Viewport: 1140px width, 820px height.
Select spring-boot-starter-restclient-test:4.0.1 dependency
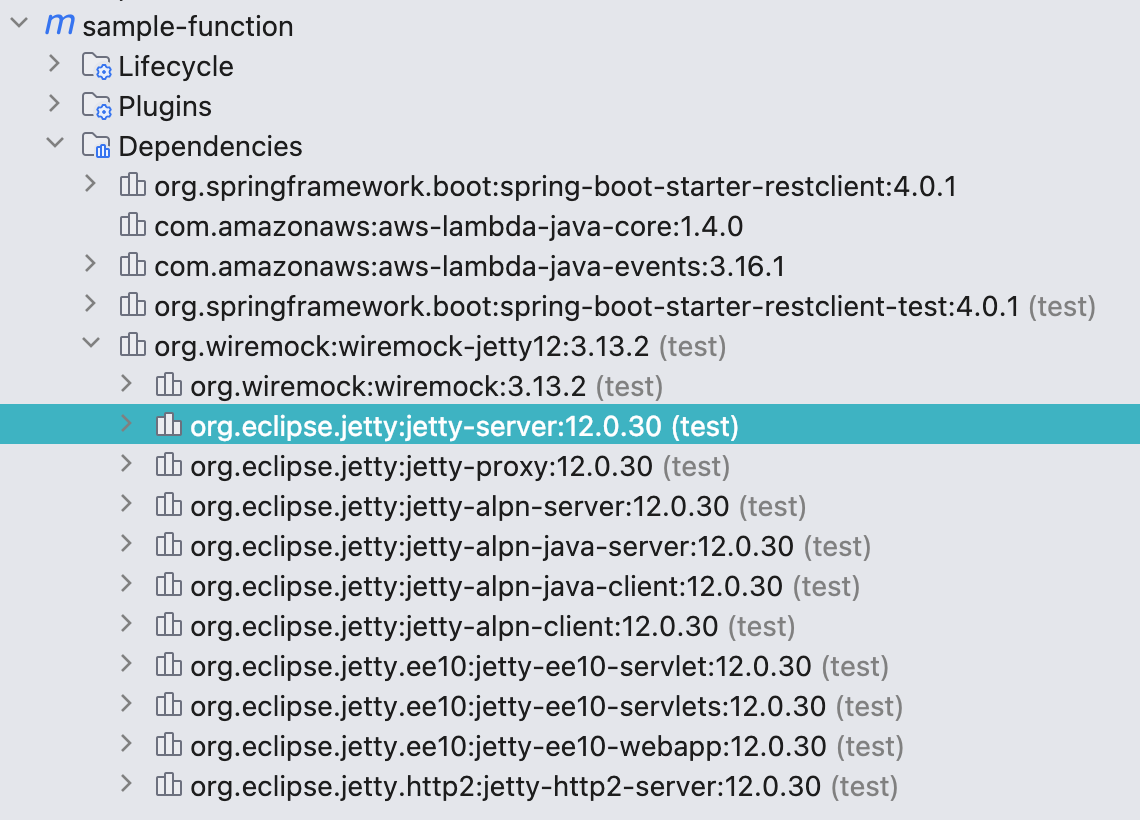[586, 307]
